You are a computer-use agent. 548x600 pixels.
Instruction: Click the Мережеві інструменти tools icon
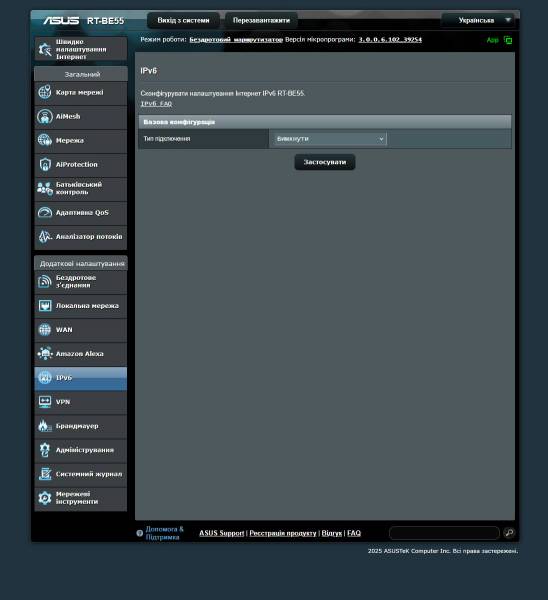[45, 498]
